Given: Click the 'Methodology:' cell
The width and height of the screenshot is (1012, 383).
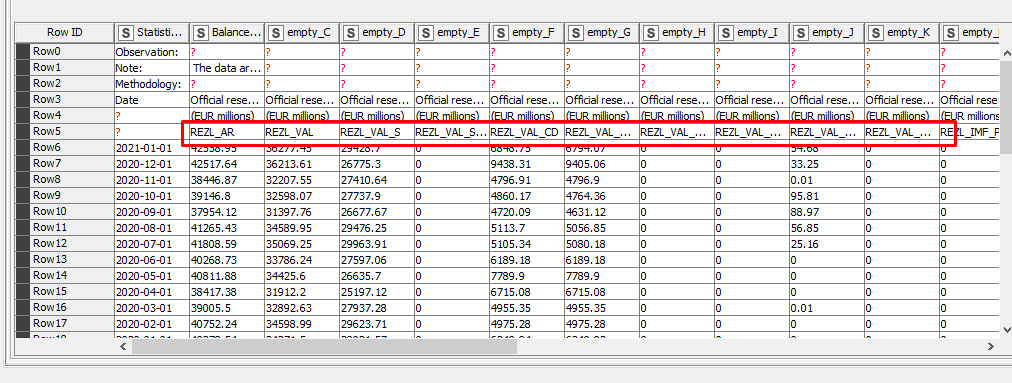Looking at the screenshot, I should (151, 84).
